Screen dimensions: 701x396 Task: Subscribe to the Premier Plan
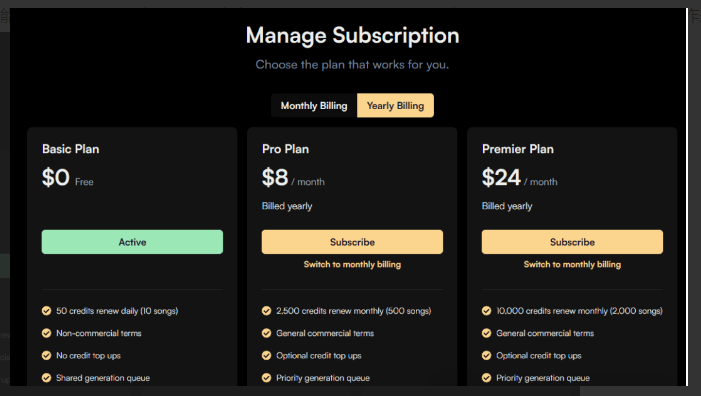click(x=572, y=242)
